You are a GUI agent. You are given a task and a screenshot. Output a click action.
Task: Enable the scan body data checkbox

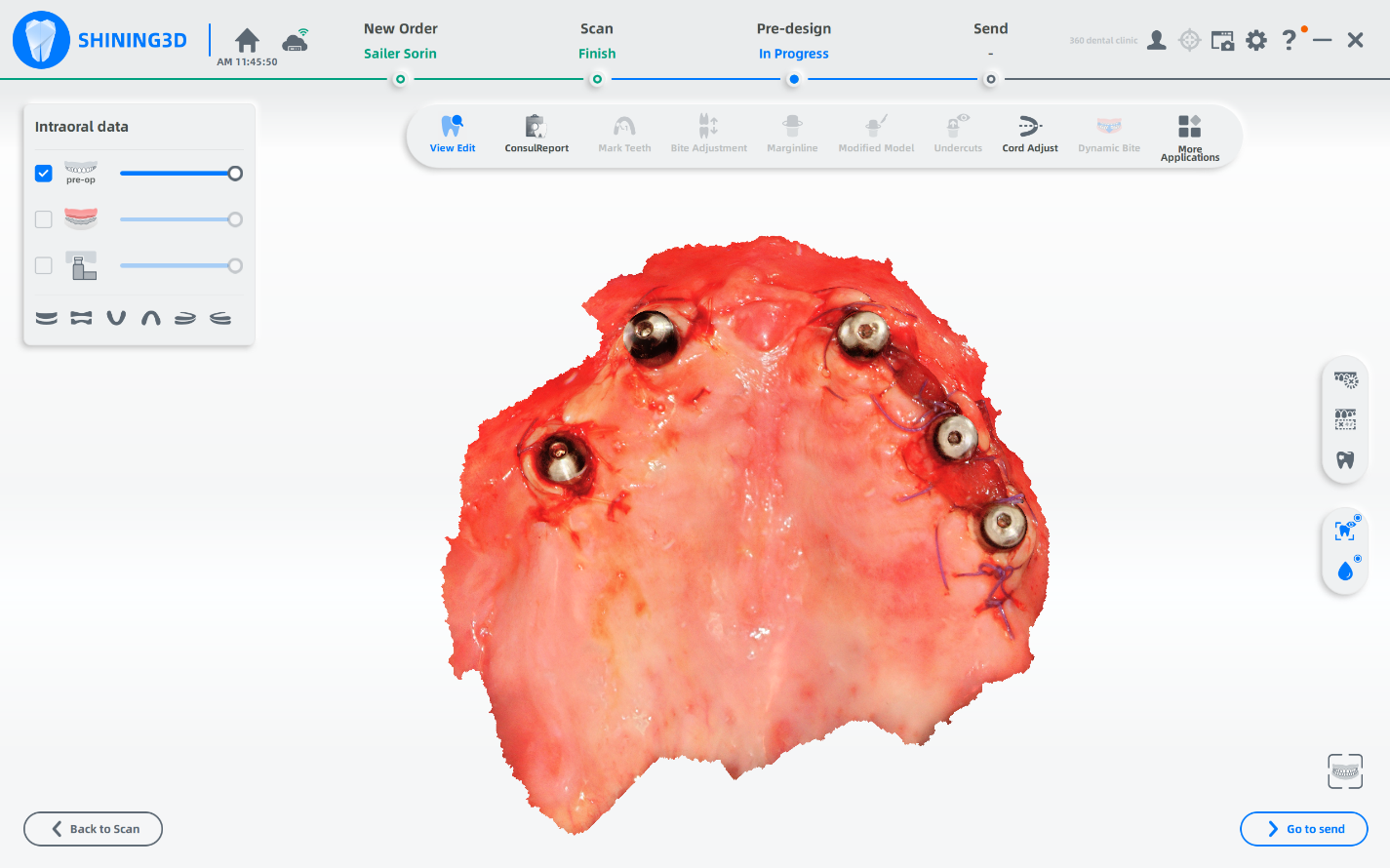click(x=44, y=265)
